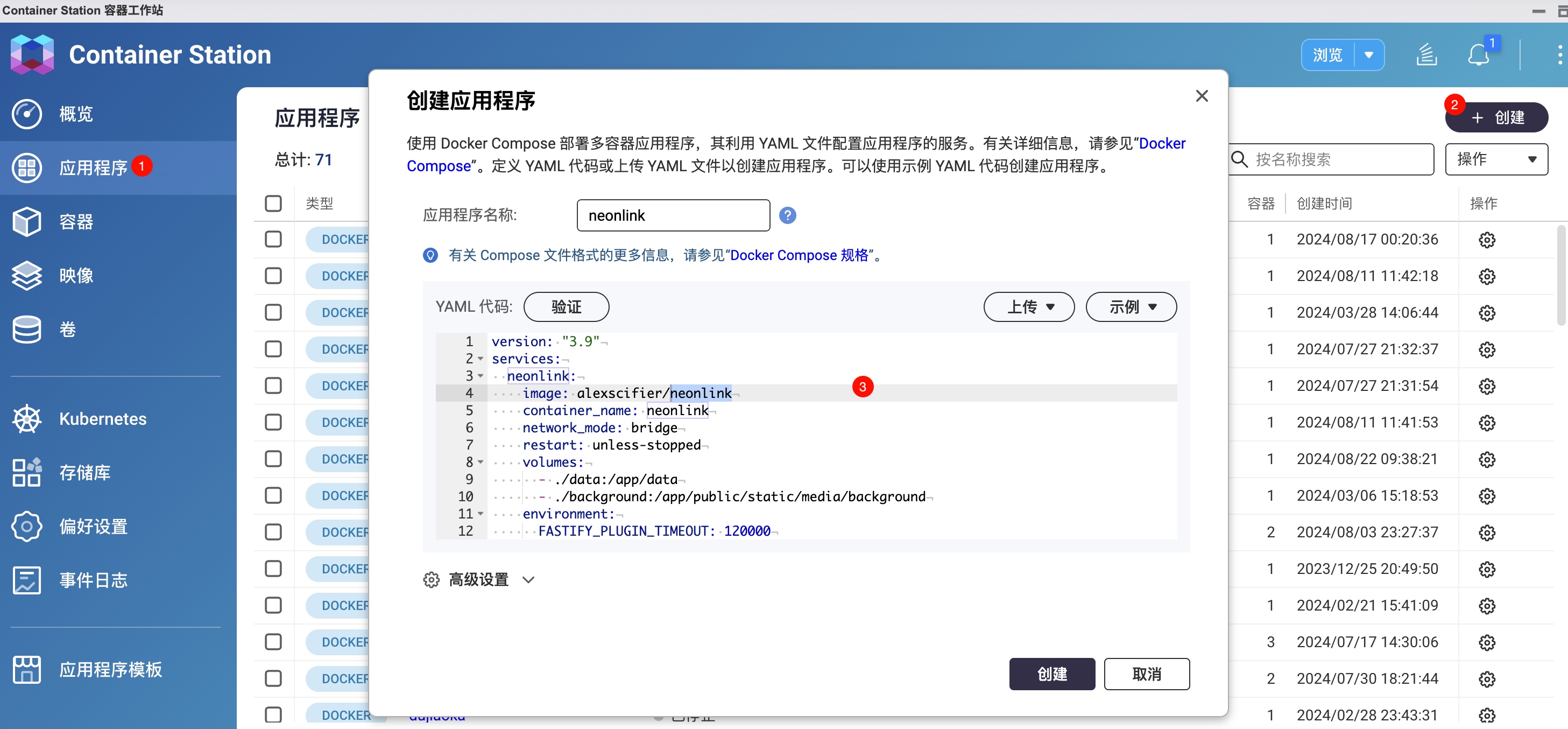
Task: Open the 上传 upload dropdown
Action: [1029, 307]
